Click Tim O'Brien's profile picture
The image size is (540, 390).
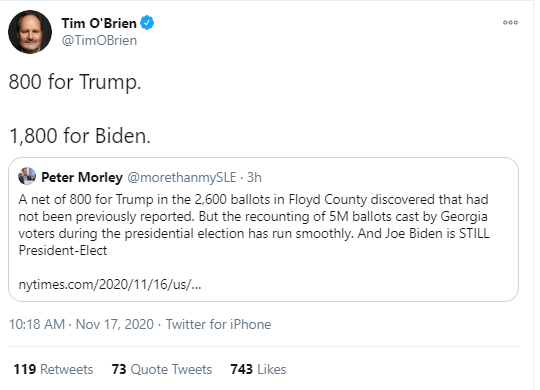tap(30, 32)
